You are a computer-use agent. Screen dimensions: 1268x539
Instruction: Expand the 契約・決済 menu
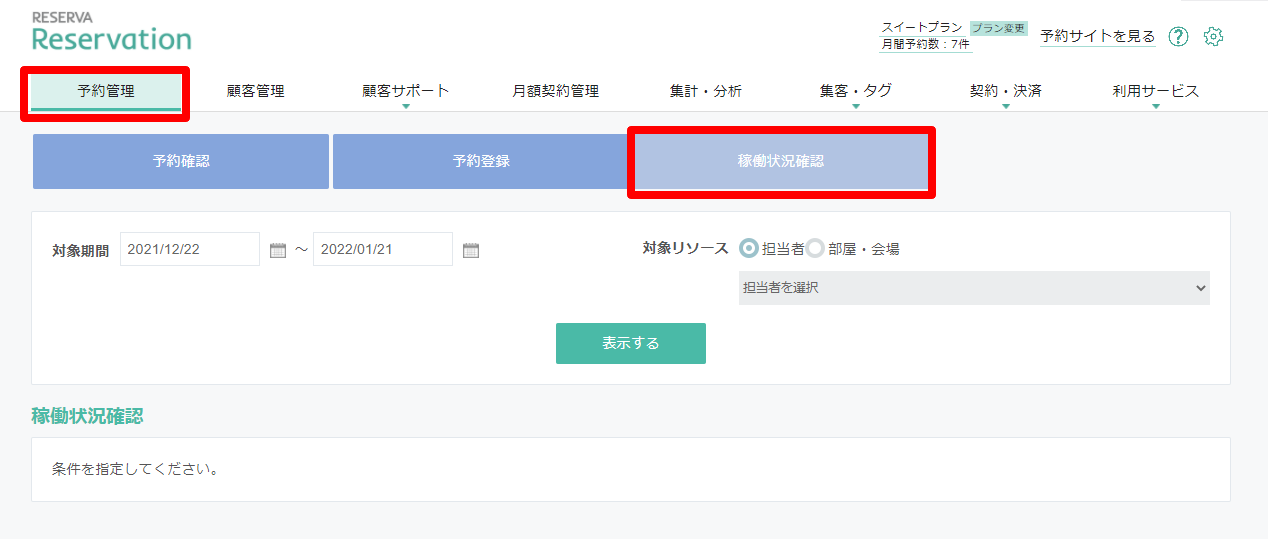(x=1006, y=91)
